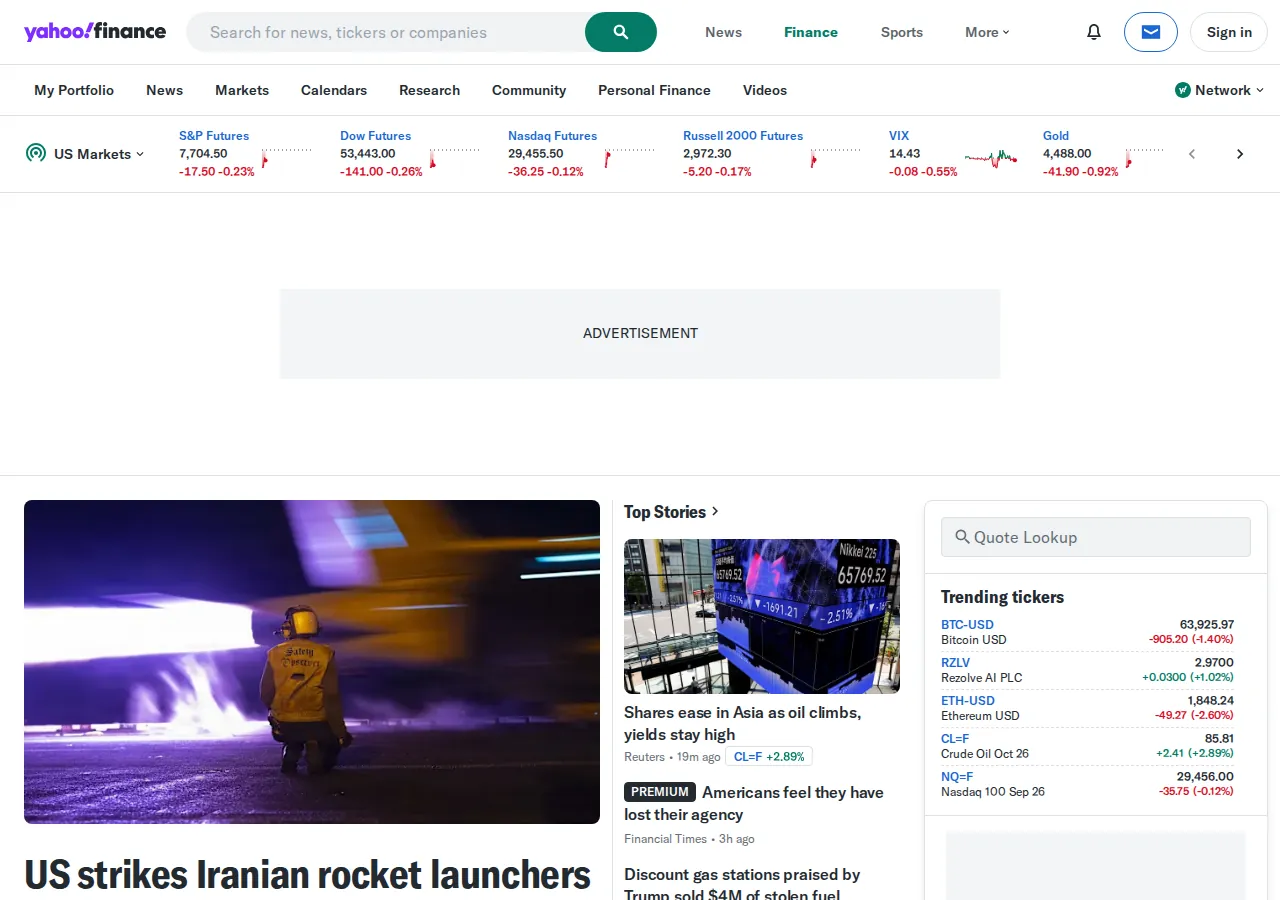Open the Calendars tab
The height and width of the screenshot is (900, 1280).
[x=334, y=90]
